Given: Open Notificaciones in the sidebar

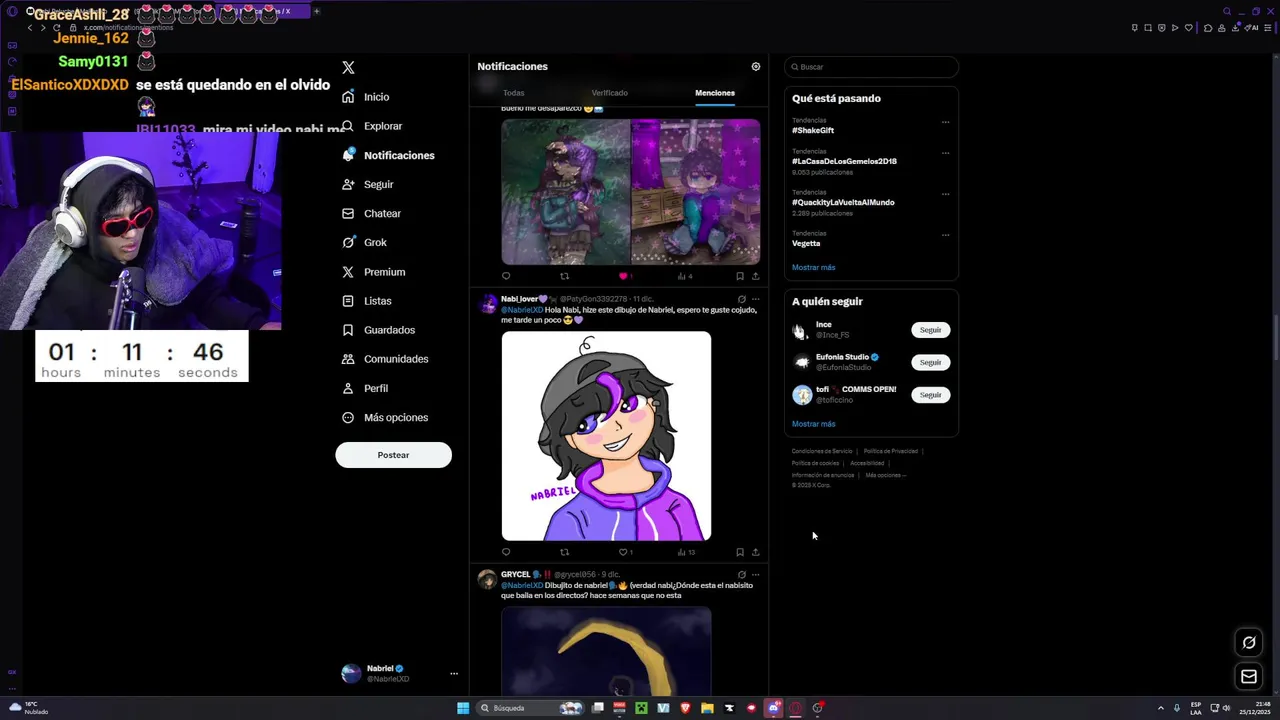Looking at the screenshot, I should (x=388, y=155).
